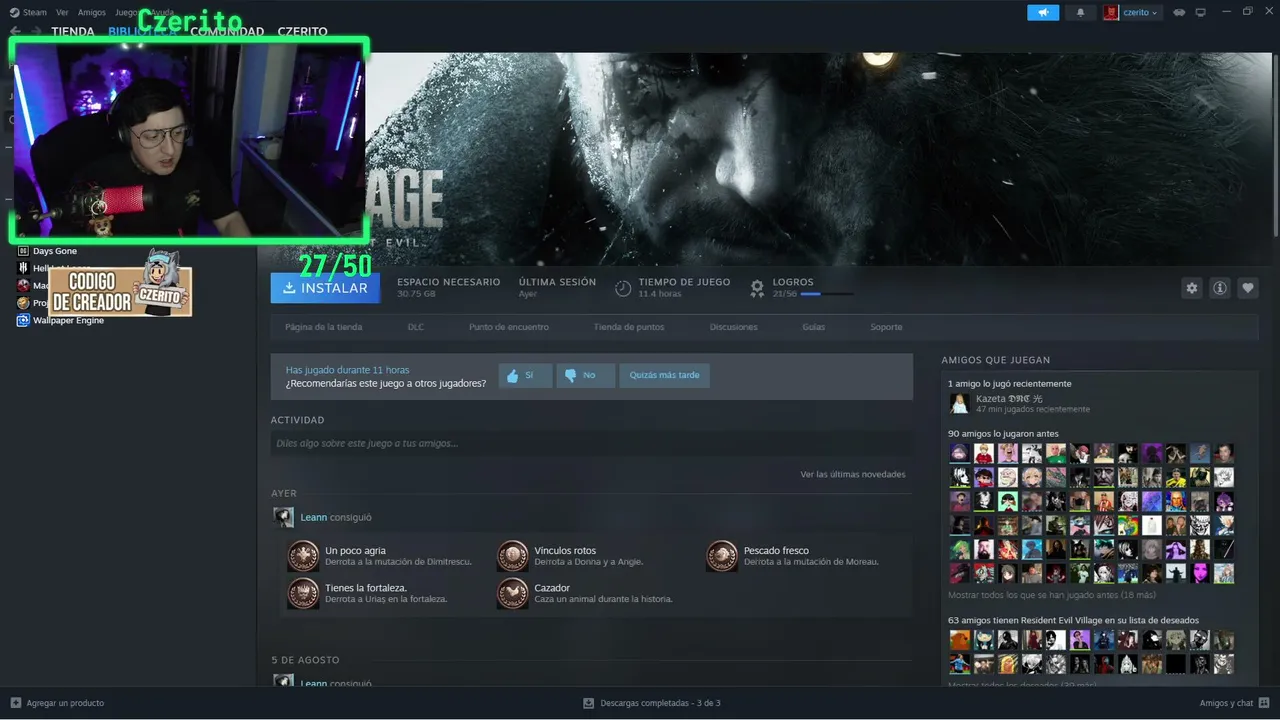
Task: Click the ÚLTIMA SESIÓN Ayer text
Action: [557, 288]
